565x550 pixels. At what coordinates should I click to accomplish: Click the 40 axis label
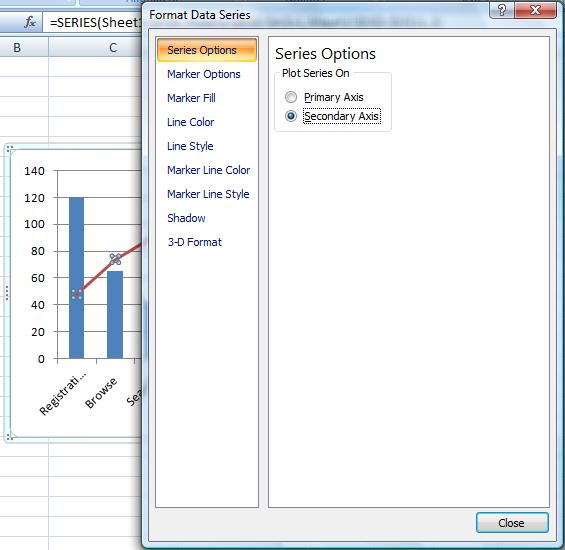coord(37,305)
